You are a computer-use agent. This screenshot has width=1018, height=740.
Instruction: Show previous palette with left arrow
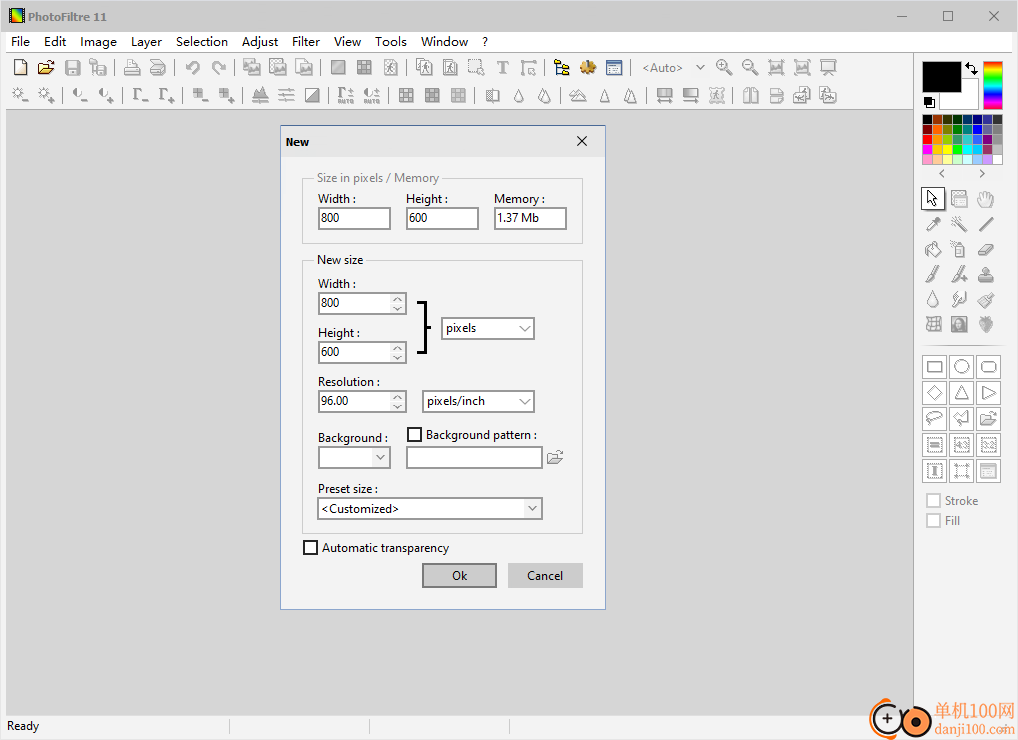(942, 174)
